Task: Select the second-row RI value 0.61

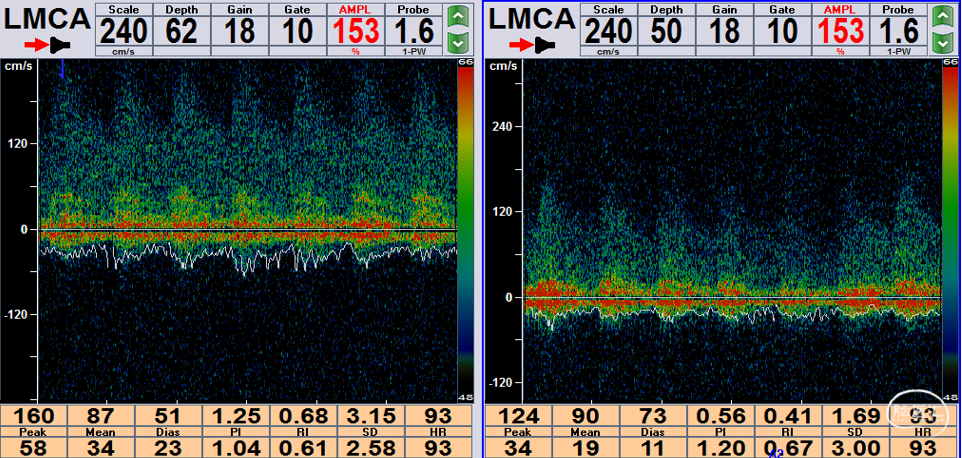Action: tap(302, 447)
